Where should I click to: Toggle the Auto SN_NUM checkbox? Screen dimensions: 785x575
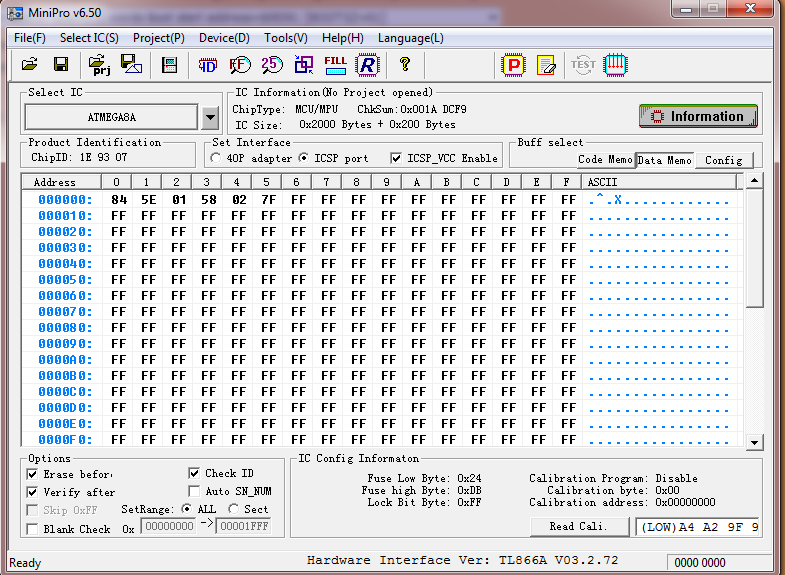[x=194, y=491]
